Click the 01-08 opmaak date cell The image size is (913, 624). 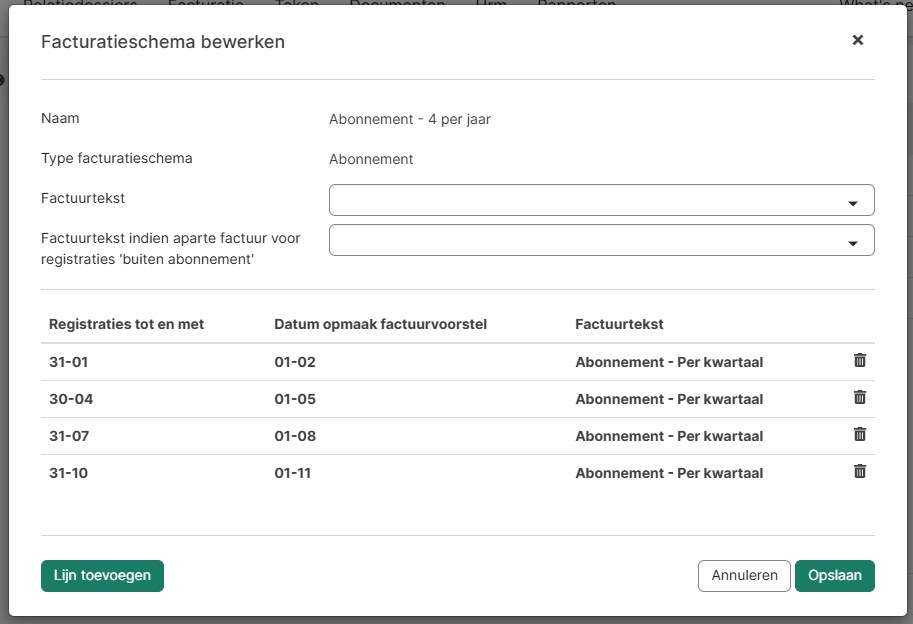[295, 436]
